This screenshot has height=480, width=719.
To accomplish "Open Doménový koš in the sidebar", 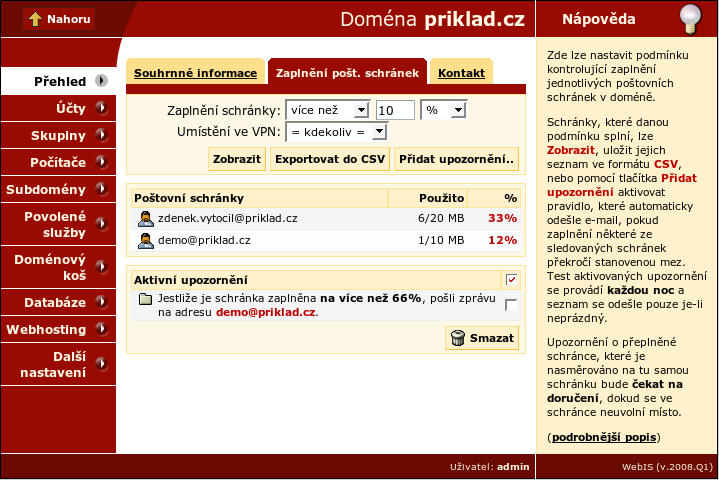I will point(58,267).
